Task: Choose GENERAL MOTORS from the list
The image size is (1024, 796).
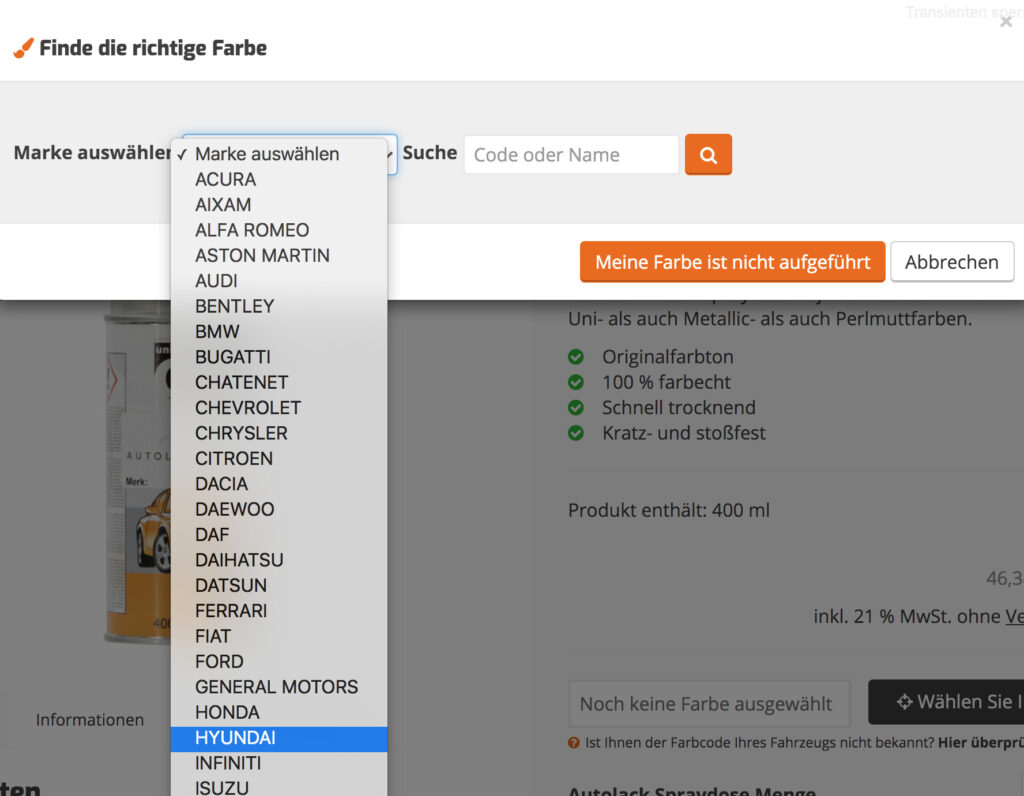Action: (x=279, y=688)
